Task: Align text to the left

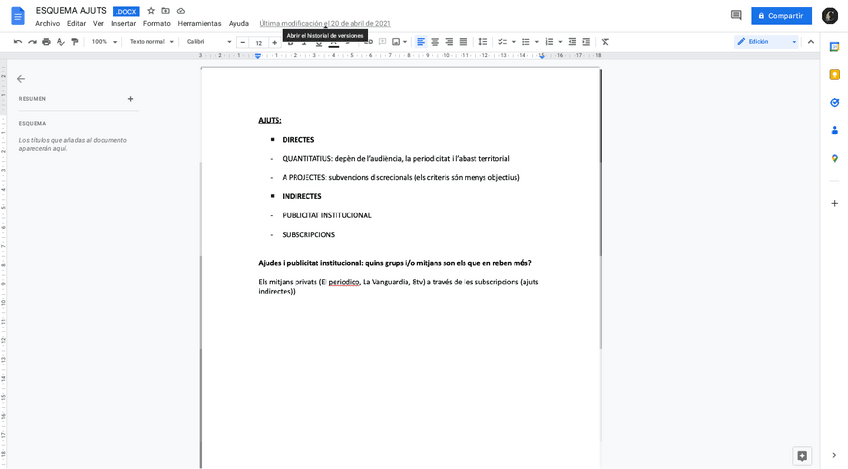Action: pyautogui.click(x=421, y=42)
